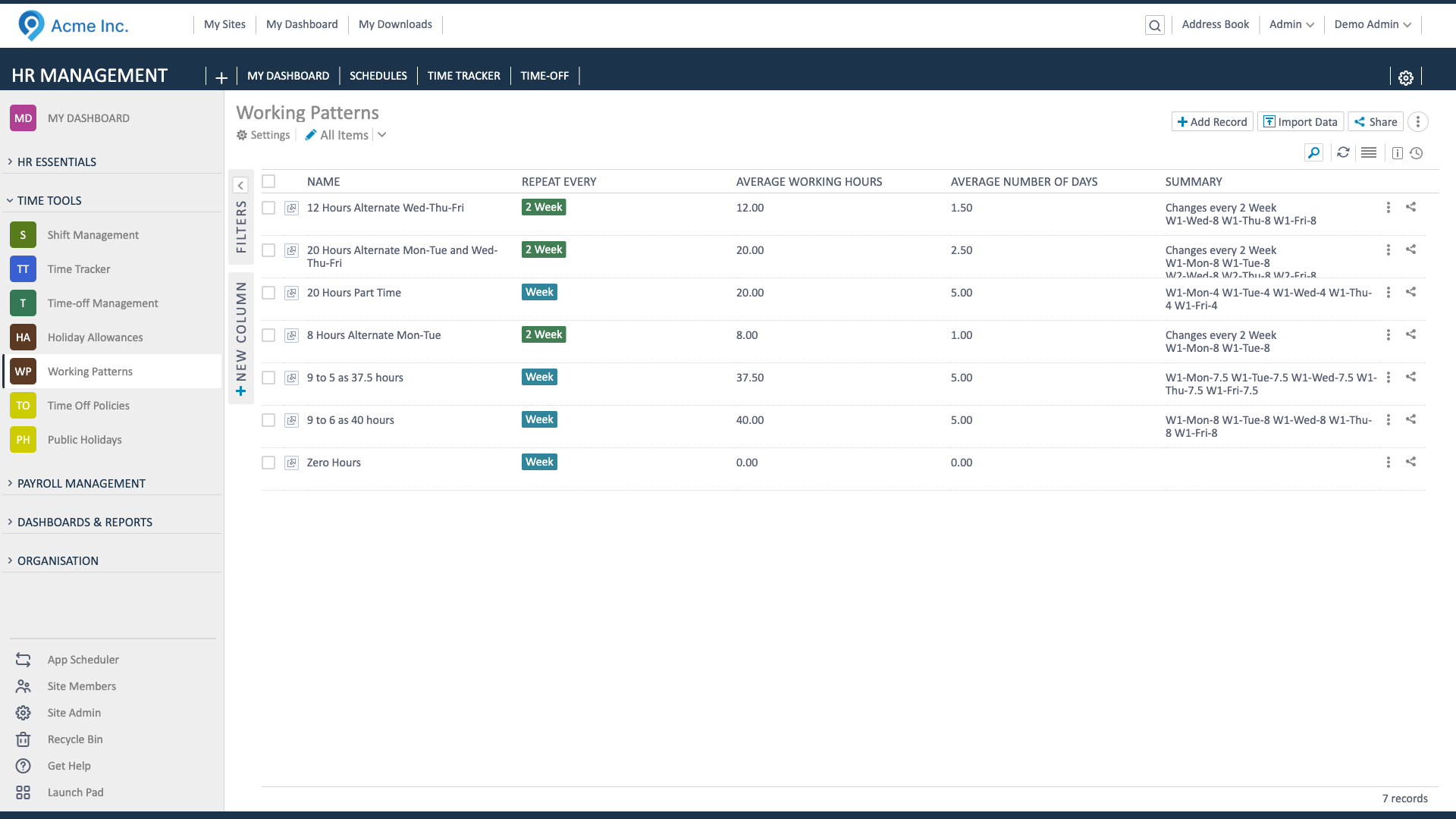The height and width of the screenshot is (819, 1456).
Task: Click the search magnifier icon above table
Action: (x=1313, y=152)
